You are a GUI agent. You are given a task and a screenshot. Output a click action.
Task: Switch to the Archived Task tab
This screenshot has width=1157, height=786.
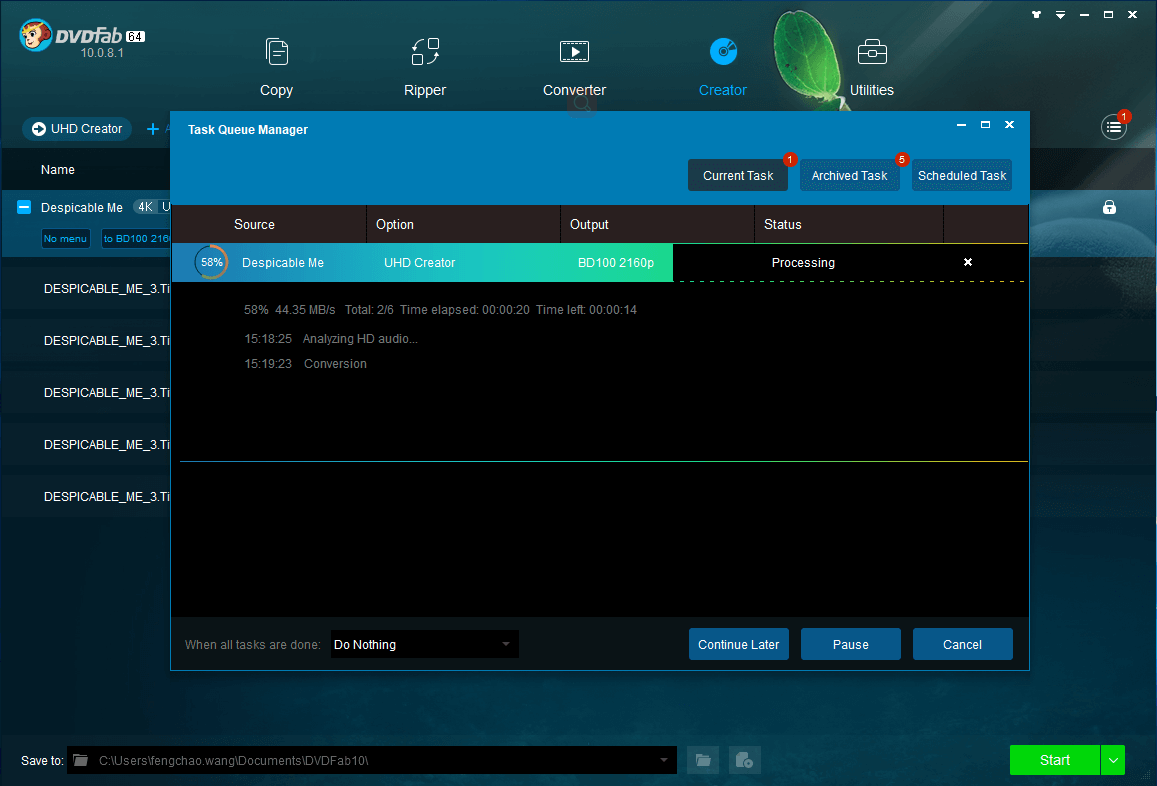coord(849,174)
